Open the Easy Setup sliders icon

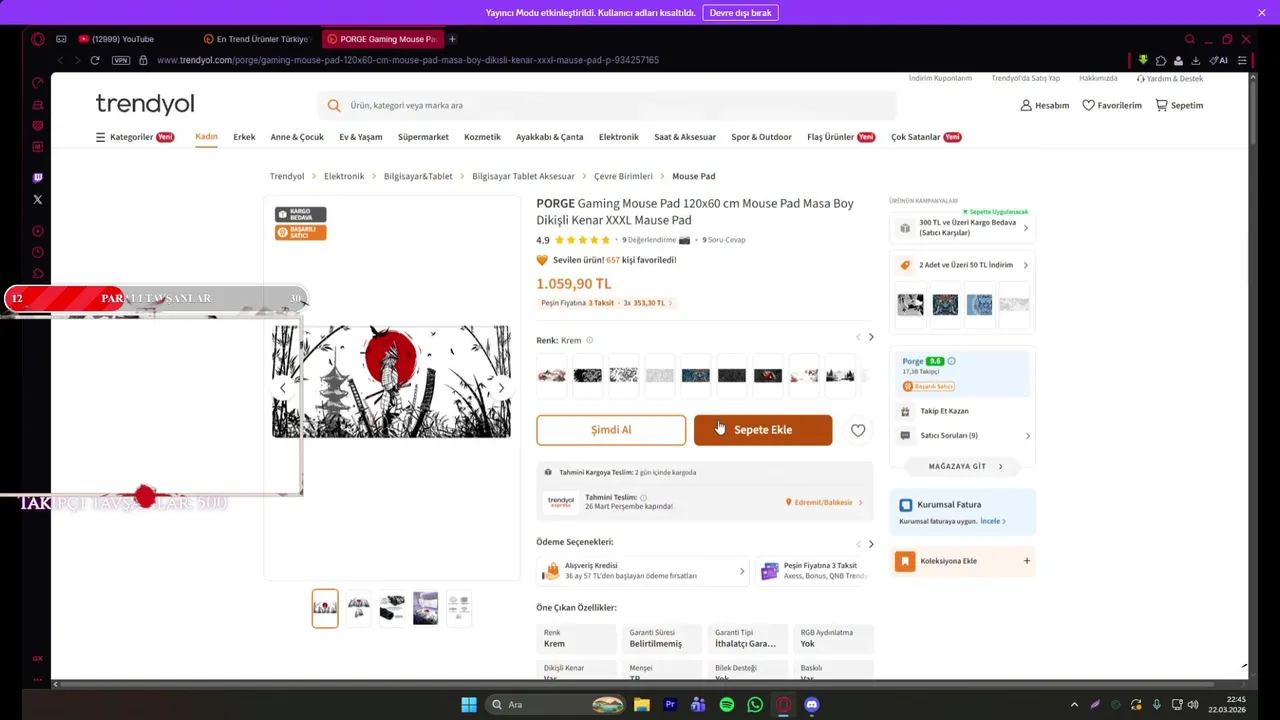coord(1242,60)
